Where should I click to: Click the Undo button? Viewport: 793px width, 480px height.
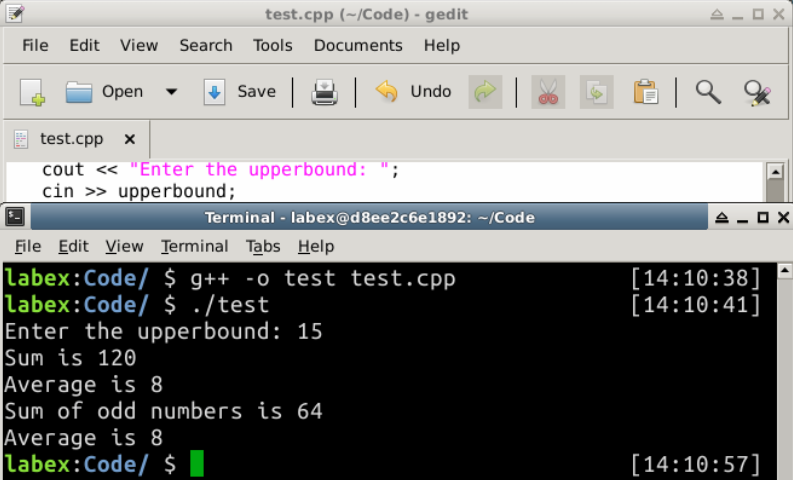point(414,92)
